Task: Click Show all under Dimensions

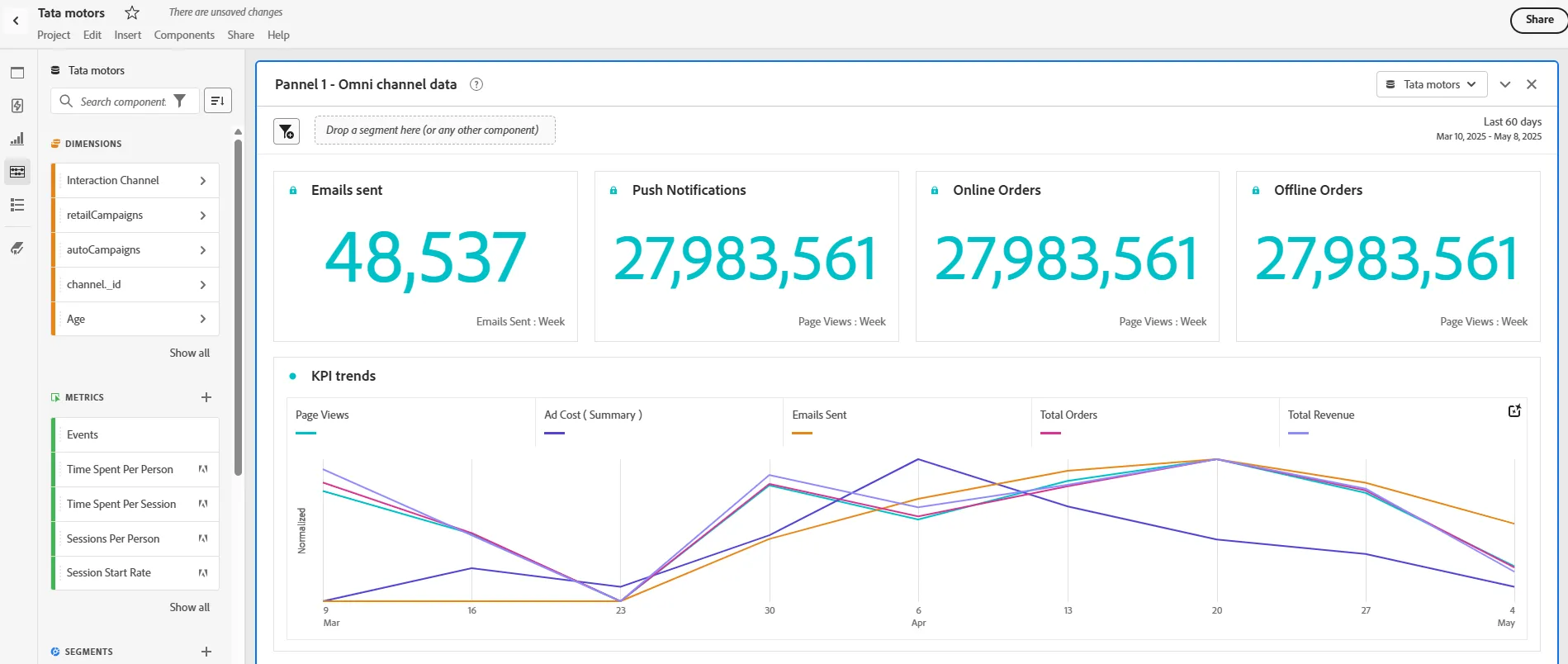Action: click(x=190, y=353)
